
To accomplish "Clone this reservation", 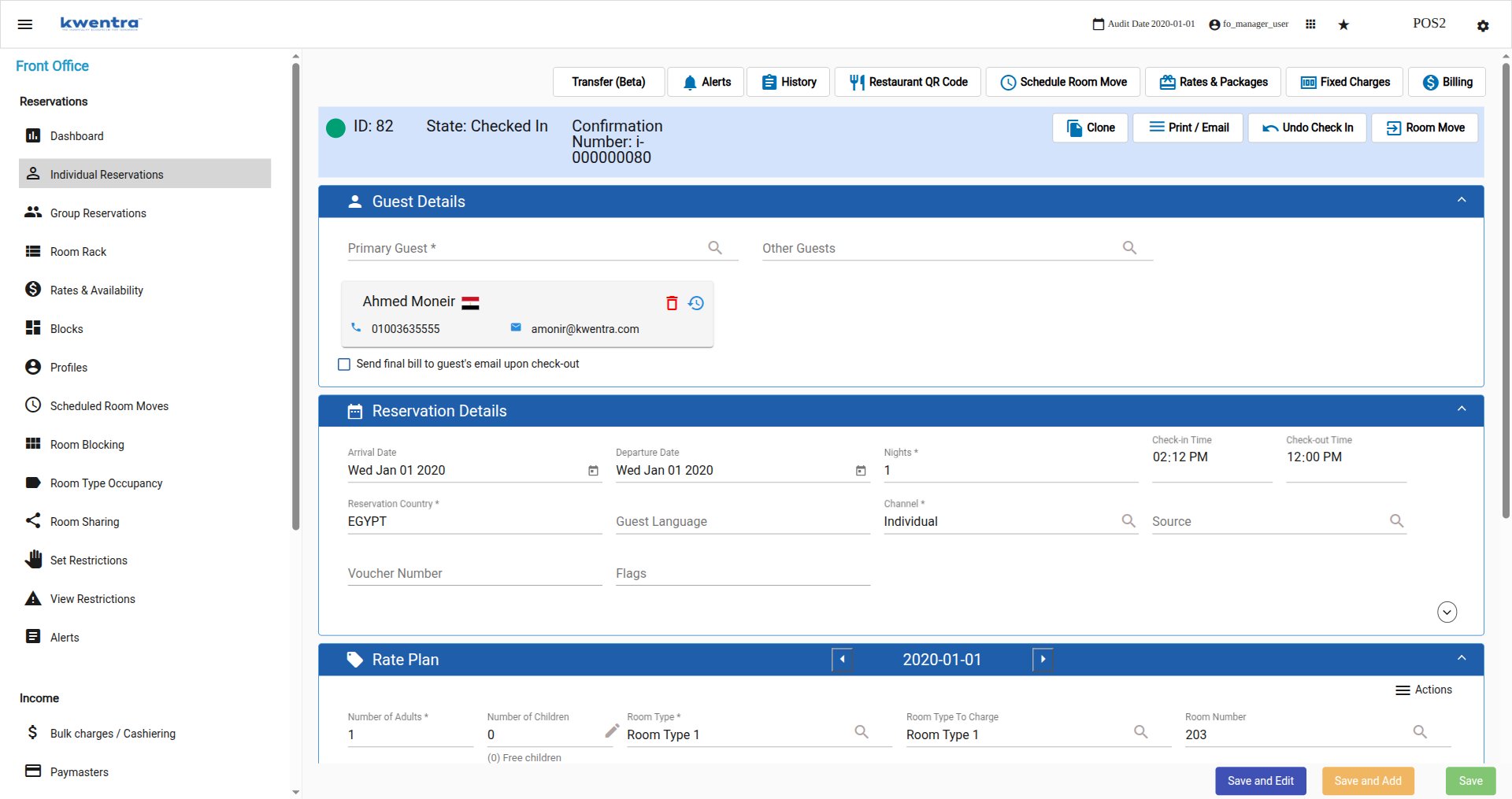I will click(1091, 128).
